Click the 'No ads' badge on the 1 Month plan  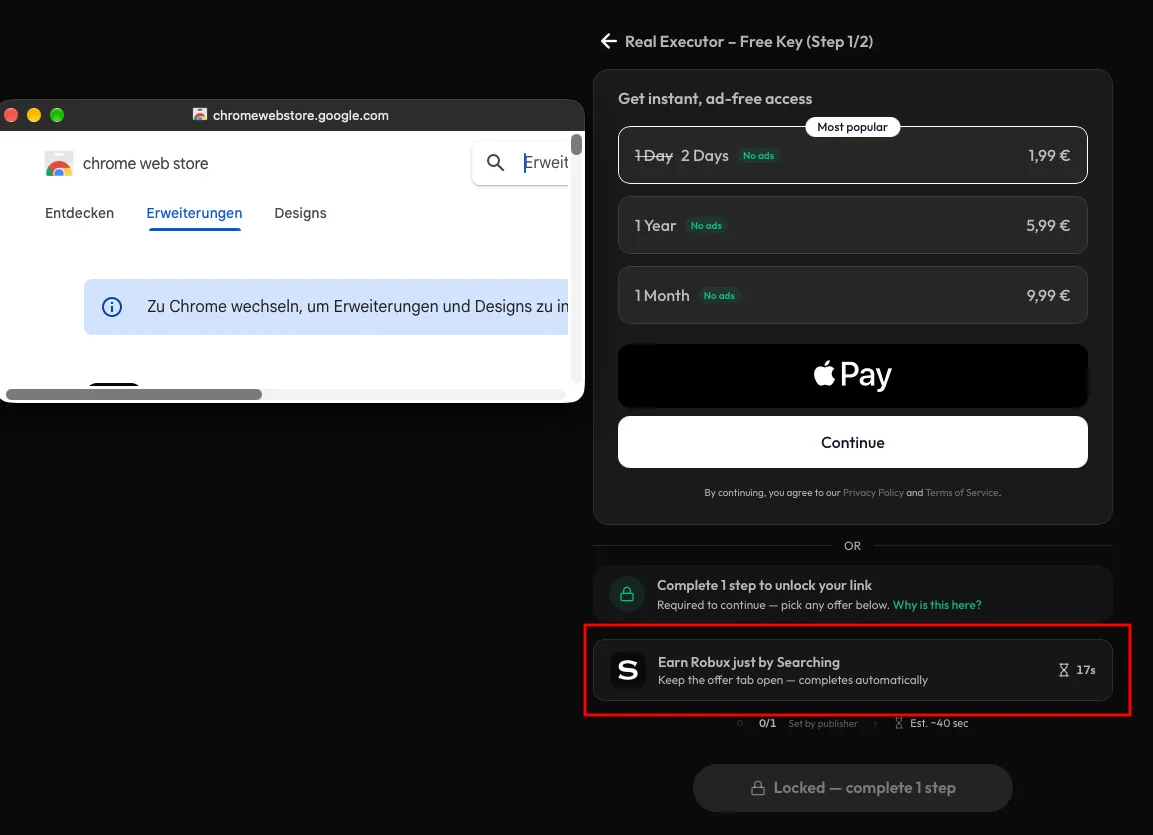point(719,295)
